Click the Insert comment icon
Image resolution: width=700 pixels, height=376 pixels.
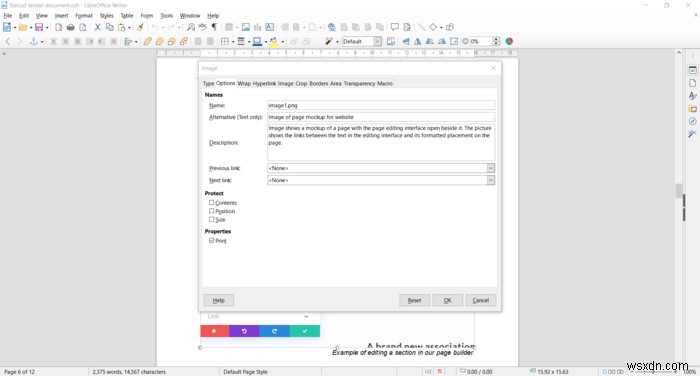395,27
